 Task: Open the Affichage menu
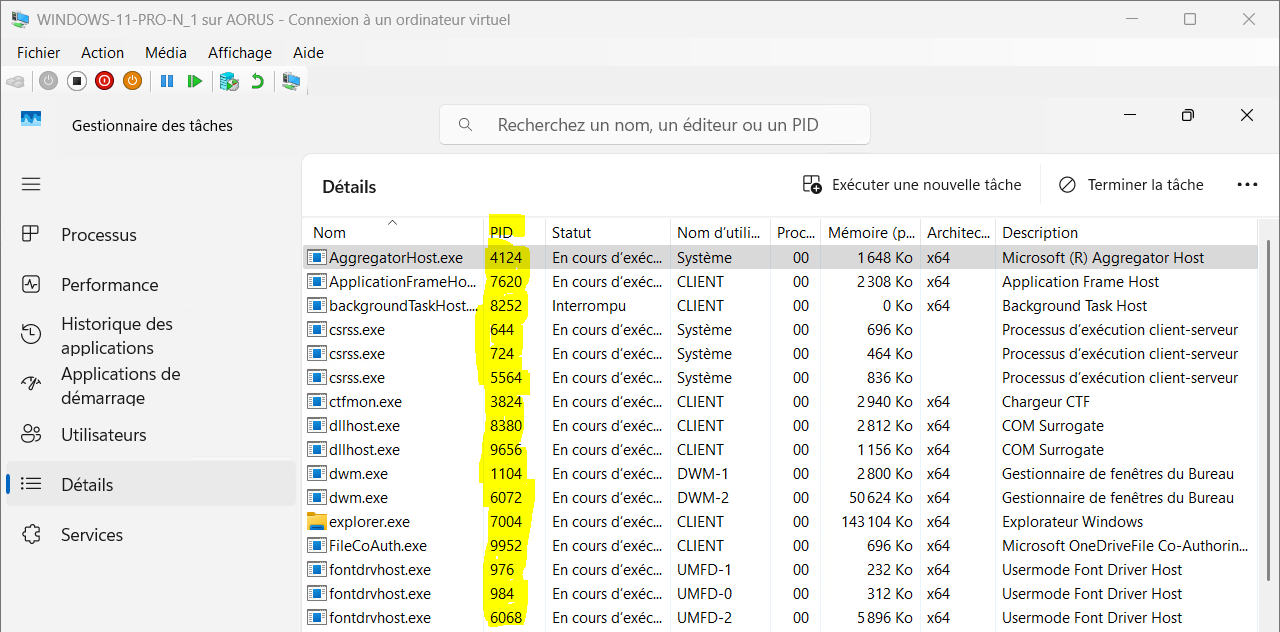[x=239, y=53]
